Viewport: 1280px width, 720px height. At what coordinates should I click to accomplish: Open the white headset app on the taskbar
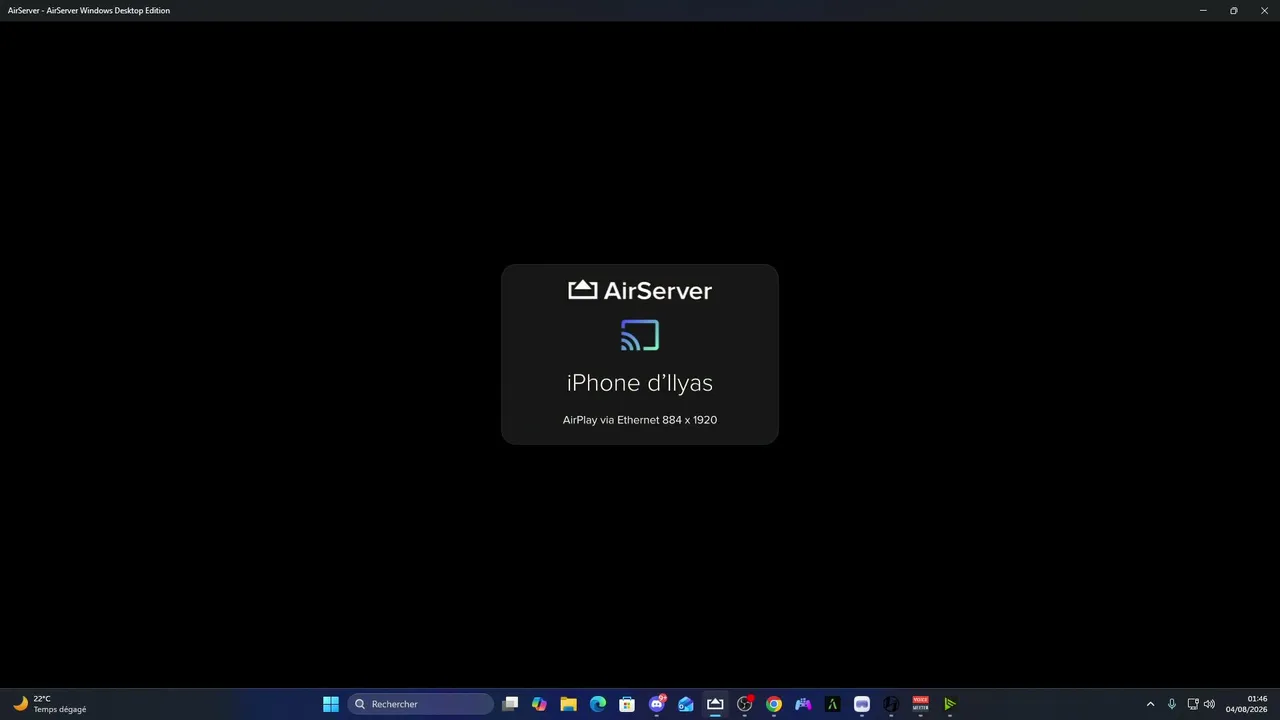[862, 704]
